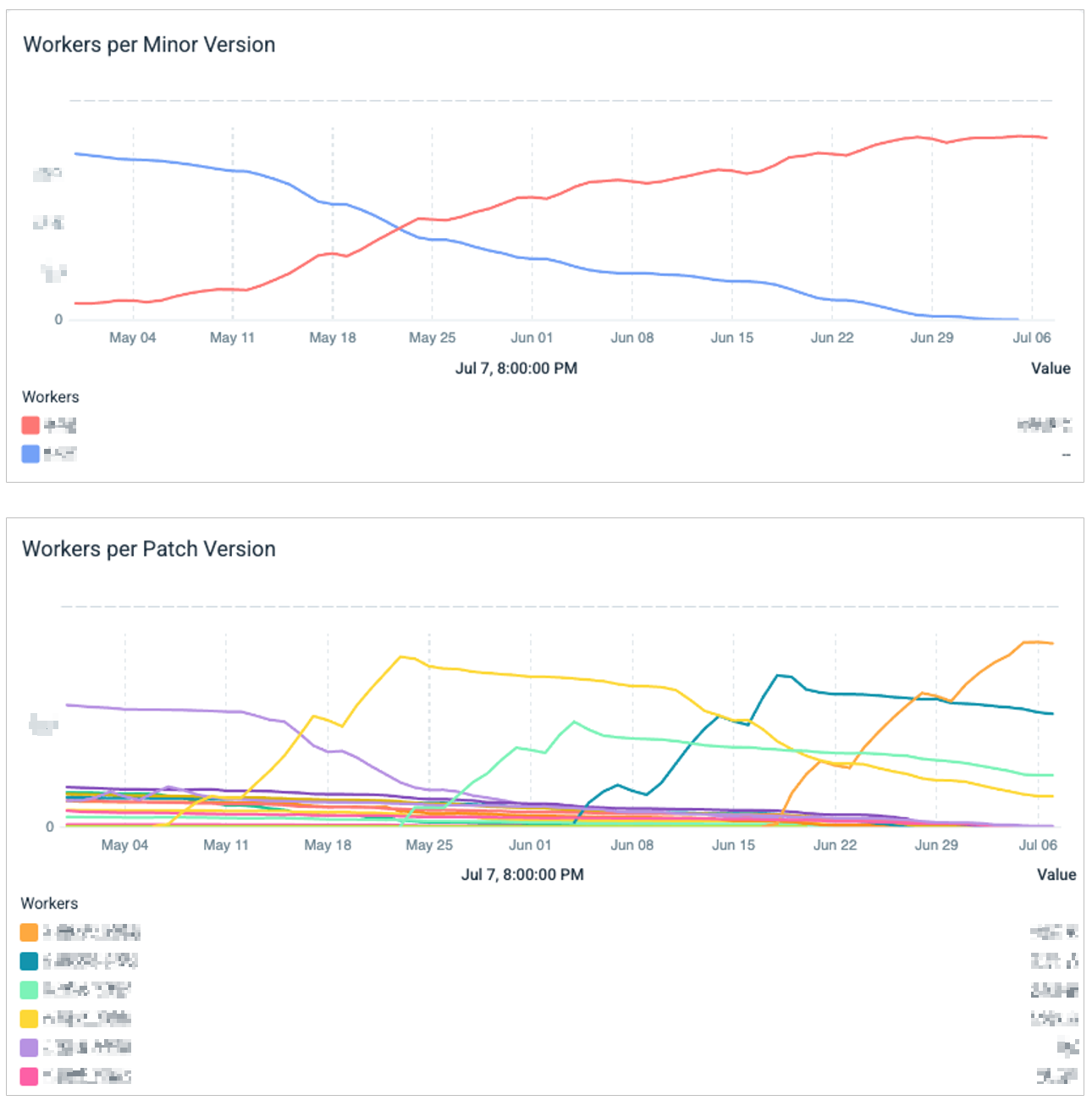Click the purple legend swatch in Patch Version chart
The height and width of the screenshot is (1106, 1092).
[x=29, y=1048]
